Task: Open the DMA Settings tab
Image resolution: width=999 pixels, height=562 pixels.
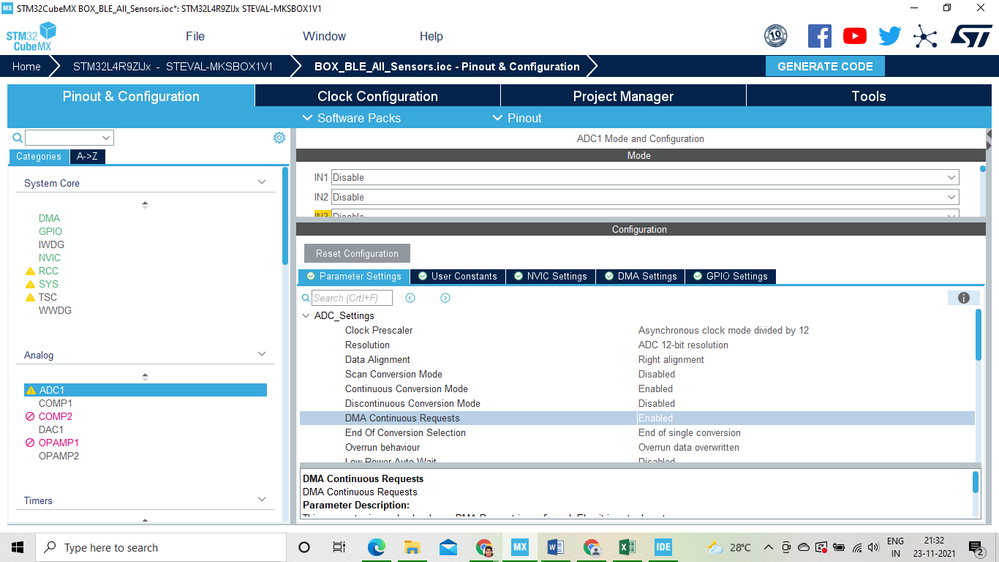Action: click(641, 276)
